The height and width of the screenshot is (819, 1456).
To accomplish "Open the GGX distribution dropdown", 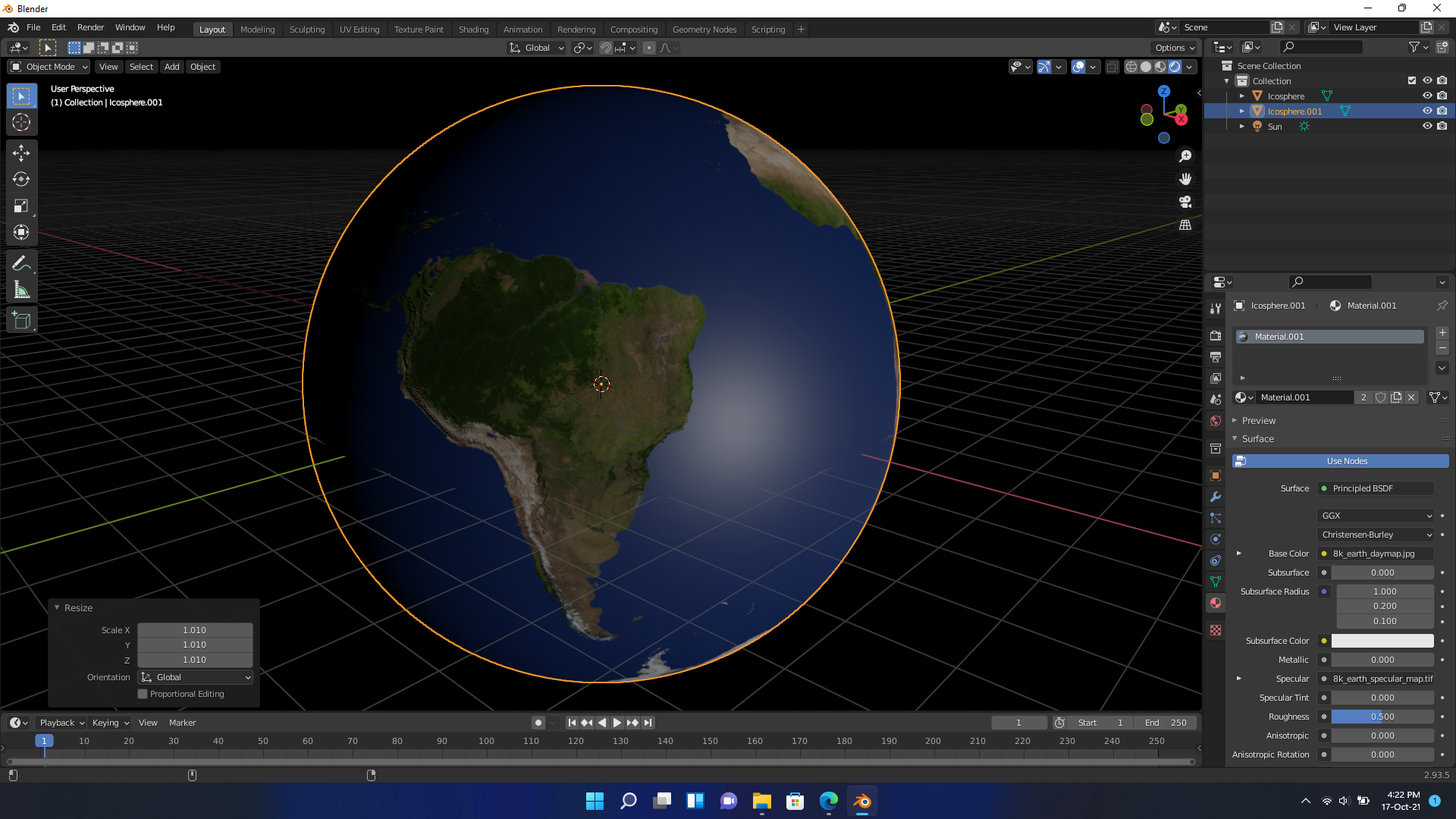I will click(1376, 516).
